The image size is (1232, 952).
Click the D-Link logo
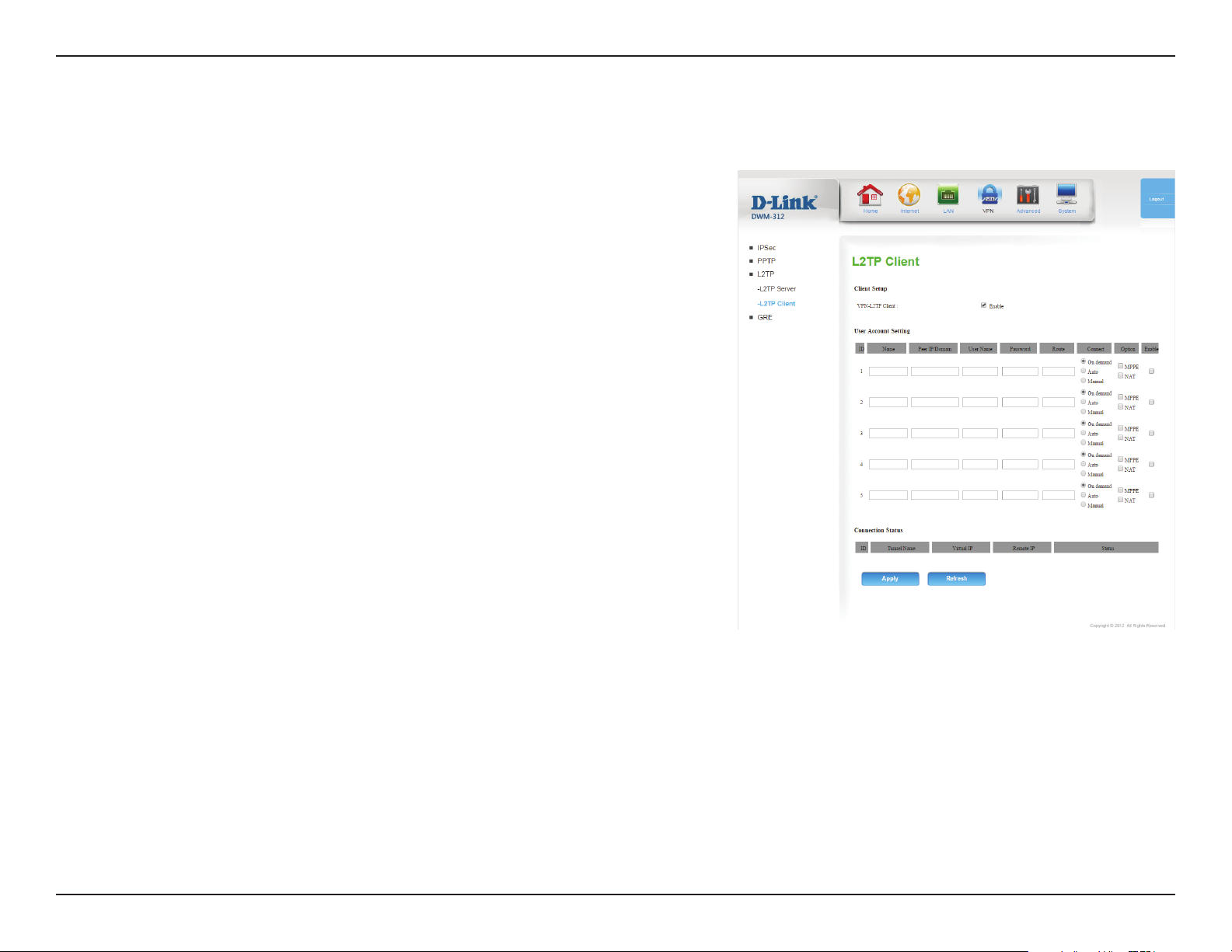tap(784, 203)
